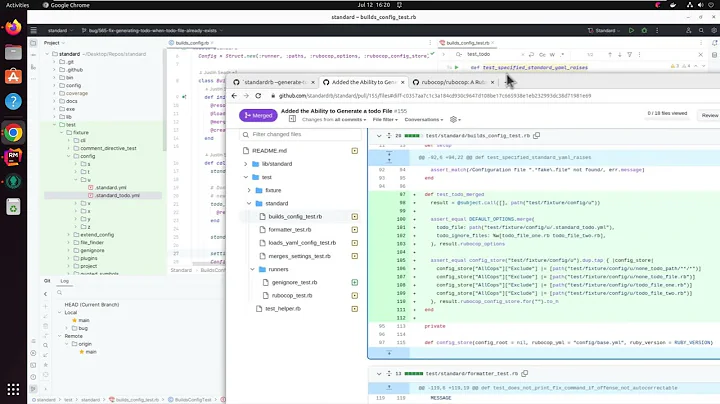Image resolution: width=720 pixels, height=404 pixels.
Task: Select .standard.yml in RubyMine project tree
Action: [x=111, y=187]
